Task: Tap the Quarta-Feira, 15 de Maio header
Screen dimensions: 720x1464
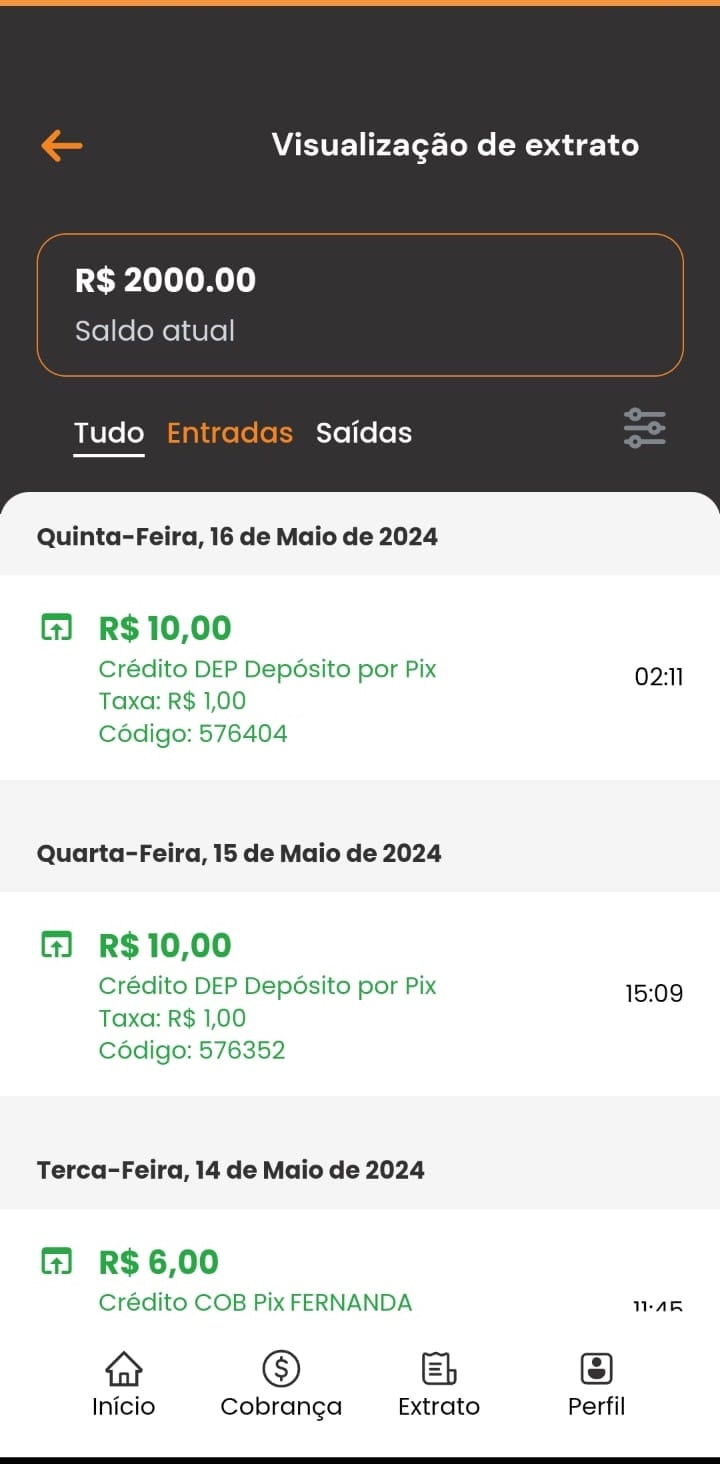Action: click(x=239, y=853)
